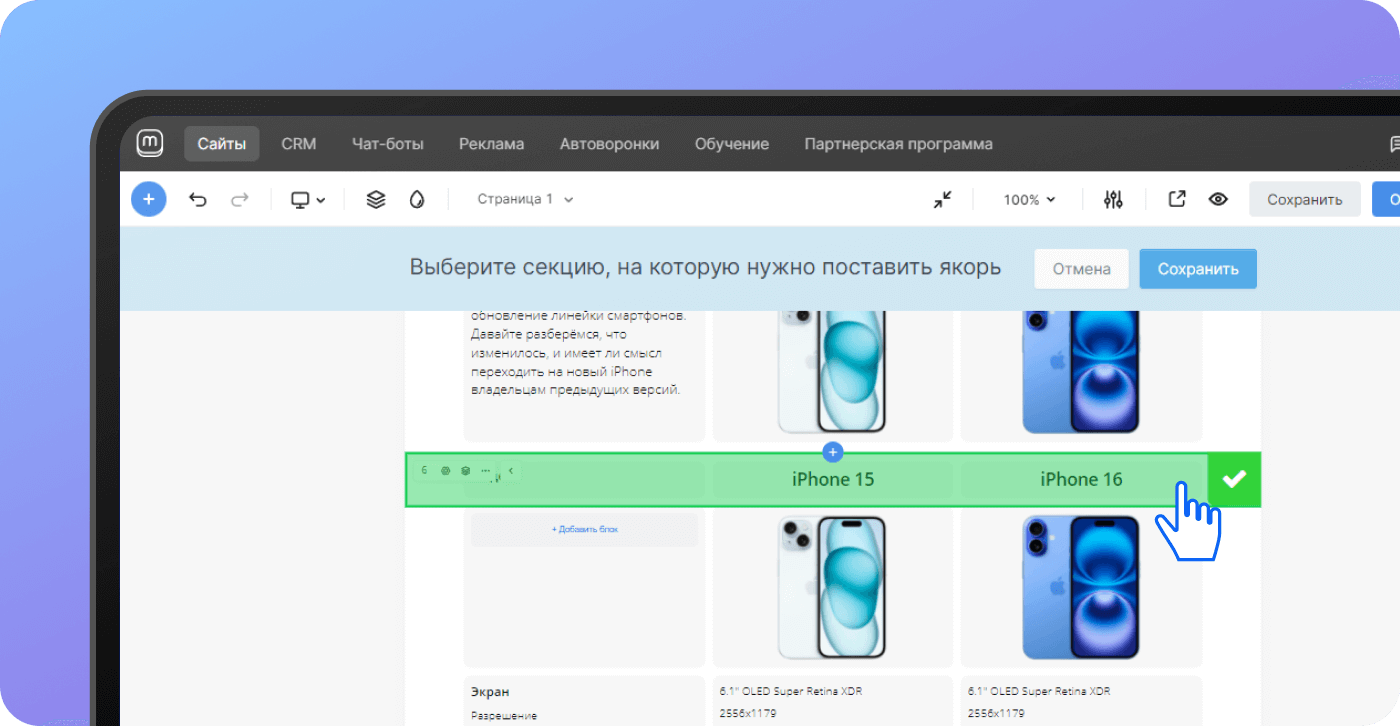Open the CRM tab
The image size is (1400, 726).
pyautogui.click(x=299, y=144)
